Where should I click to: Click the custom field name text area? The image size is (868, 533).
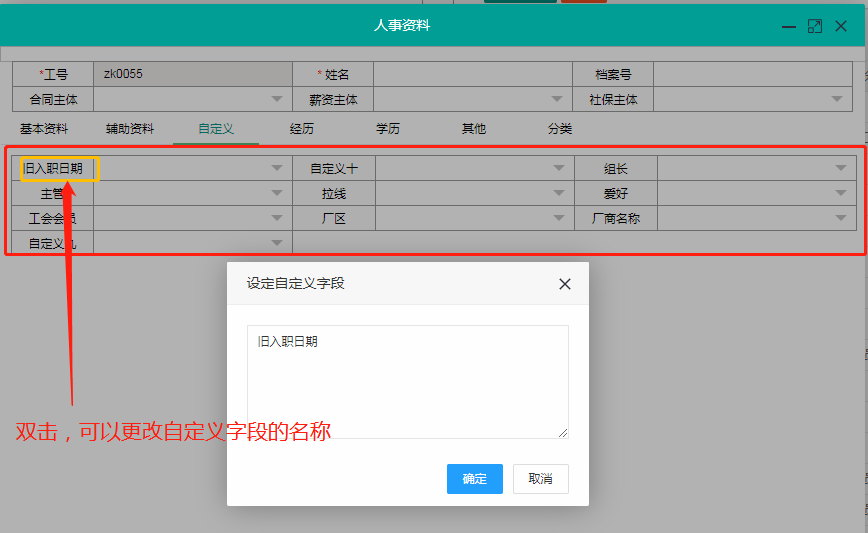pos(407,381)
